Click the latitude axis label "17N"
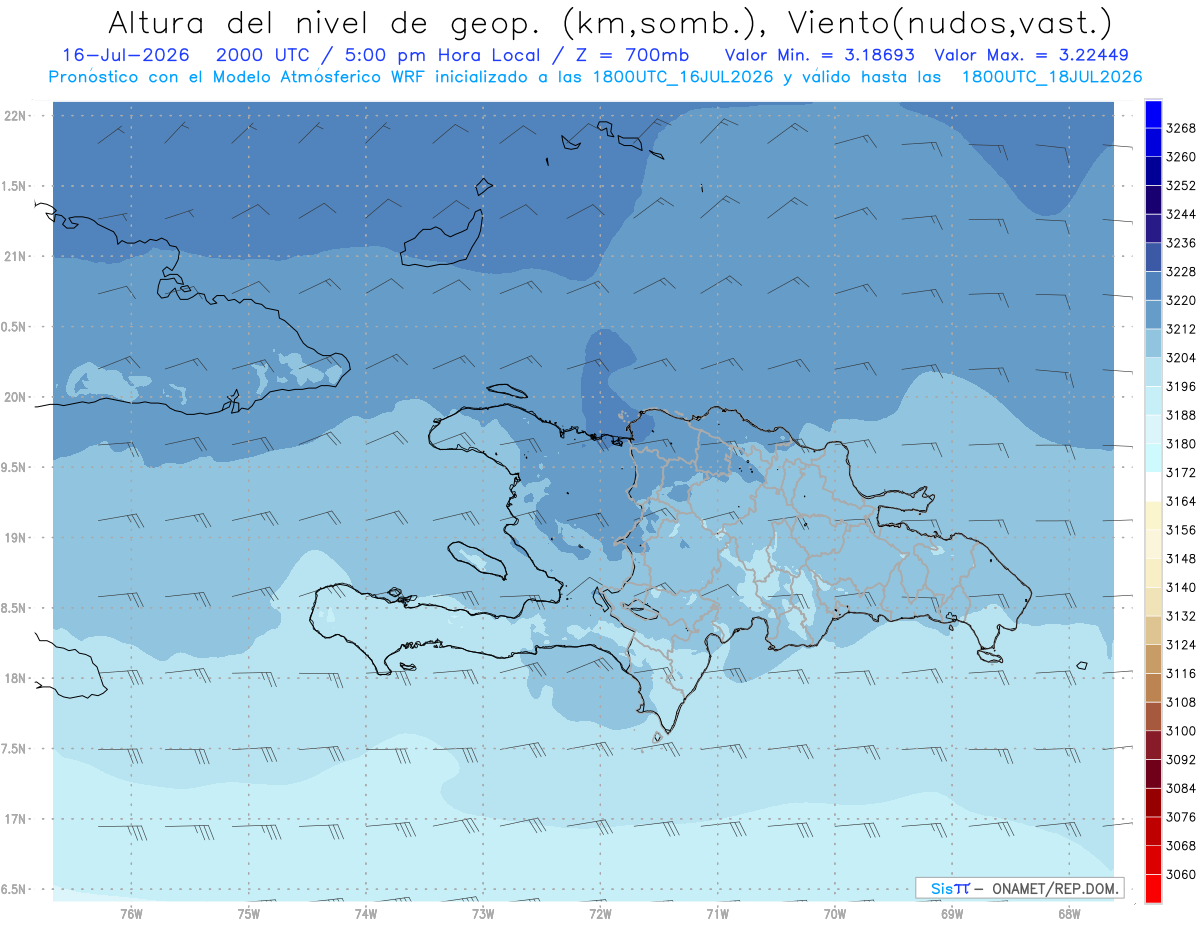 [15, 819]
